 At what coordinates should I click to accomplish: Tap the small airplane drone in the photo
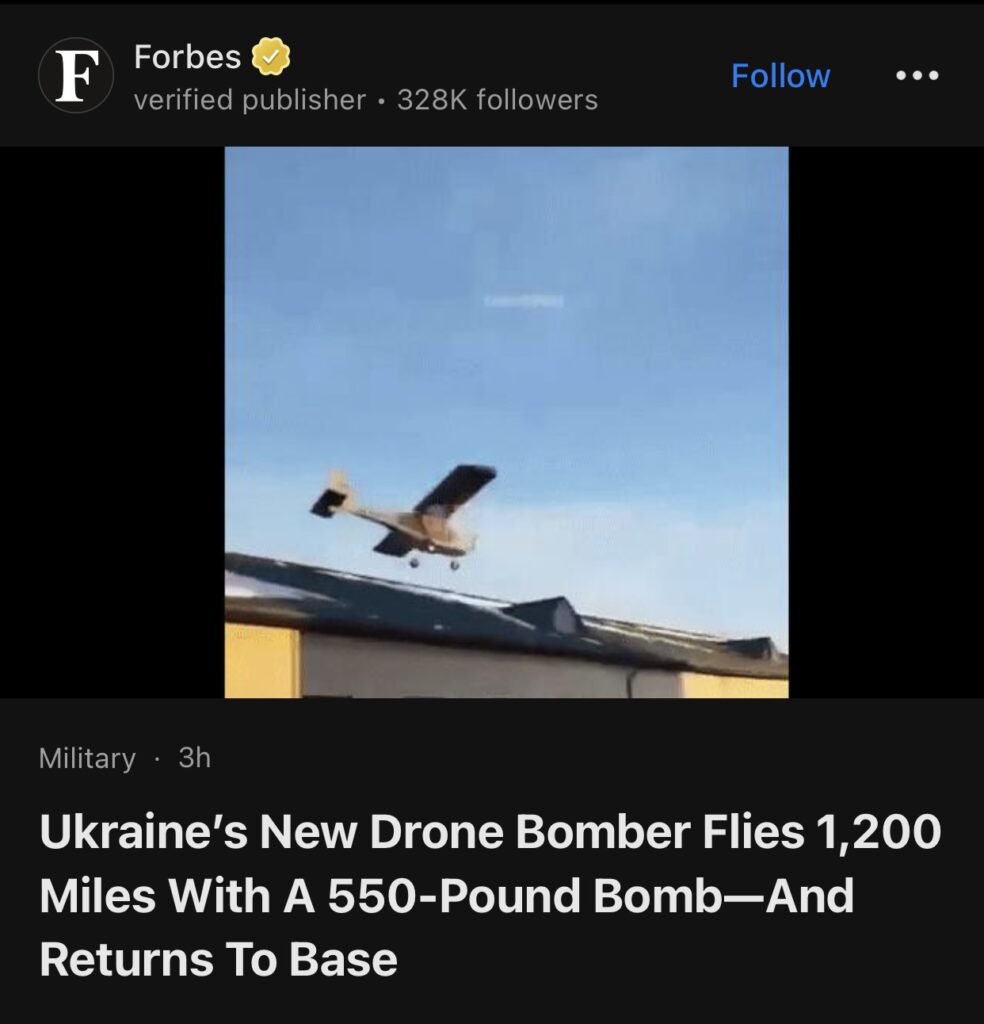pos(404,517)
